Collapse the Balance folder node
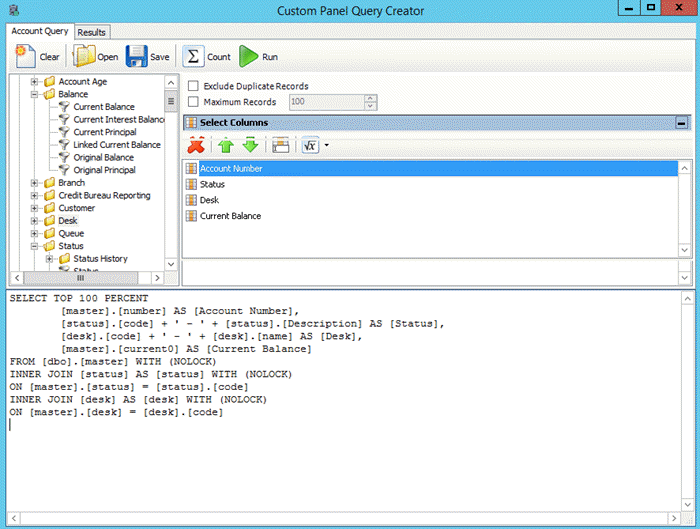 click(35, 94)
